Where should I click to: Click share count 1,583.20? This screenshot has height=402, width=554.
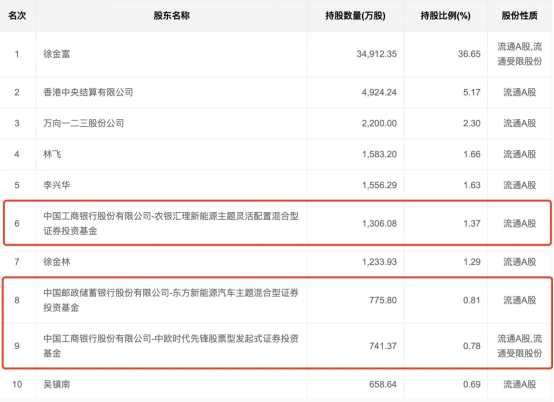(x=379, y=154)
